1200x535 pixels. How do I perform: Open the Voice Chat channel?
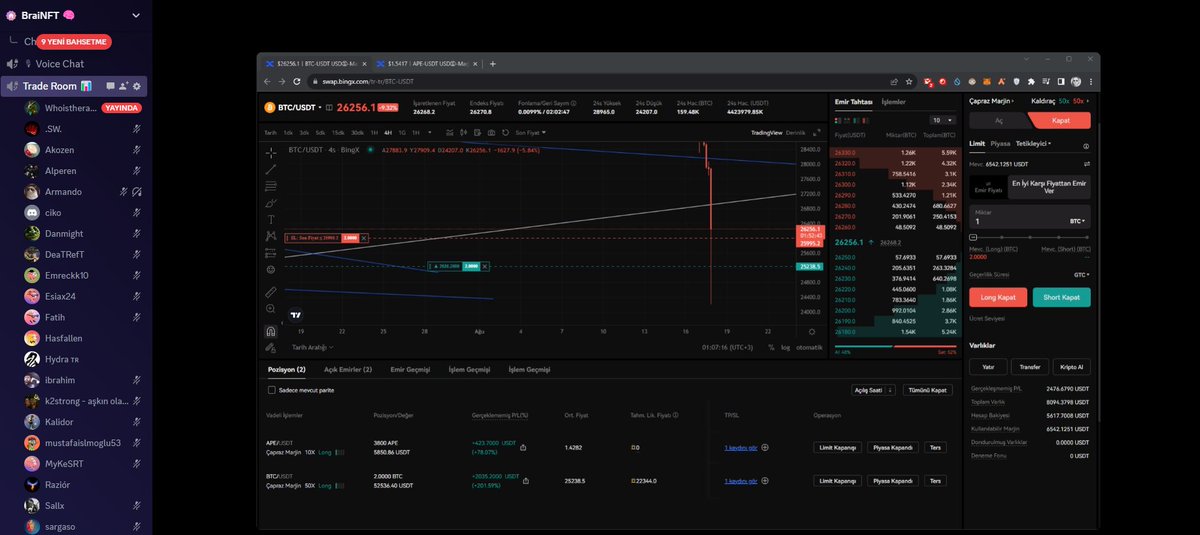tap(60, 64)
